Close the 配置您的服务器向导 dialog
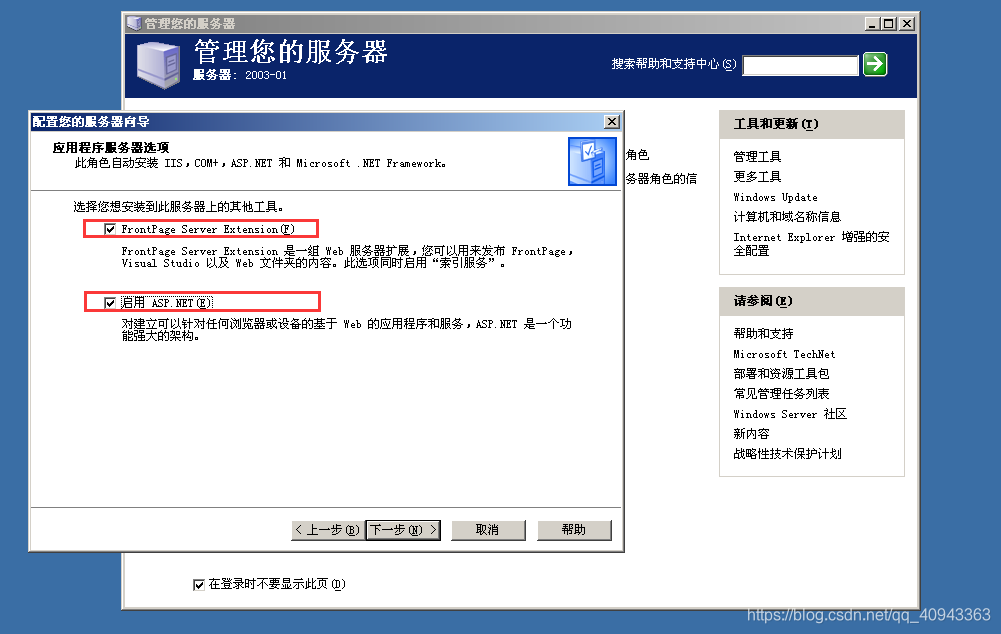This screenshot has width=1001, height=634. [x=612, y=121]
